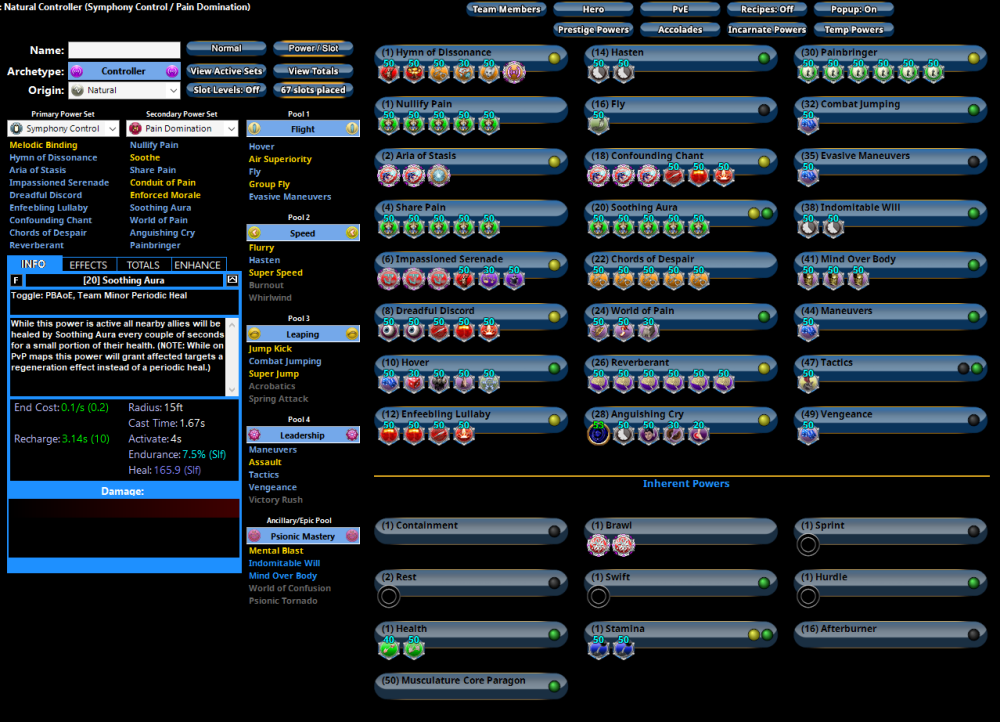Click the Controller archetype icon beside the dropdown
The image size is (1000, 722).
click(76, 70)
